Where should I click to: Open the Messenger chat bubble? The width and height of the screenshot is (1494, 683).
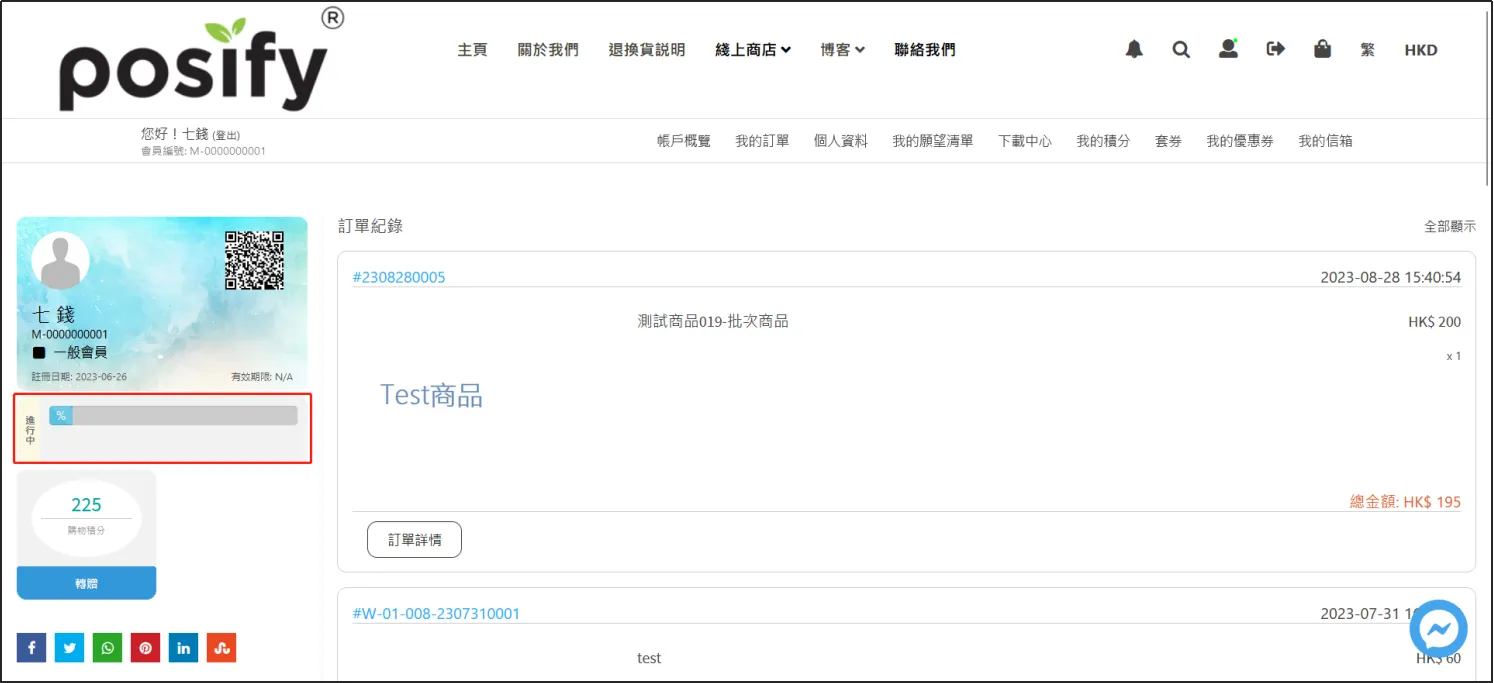click(1438, 629)
